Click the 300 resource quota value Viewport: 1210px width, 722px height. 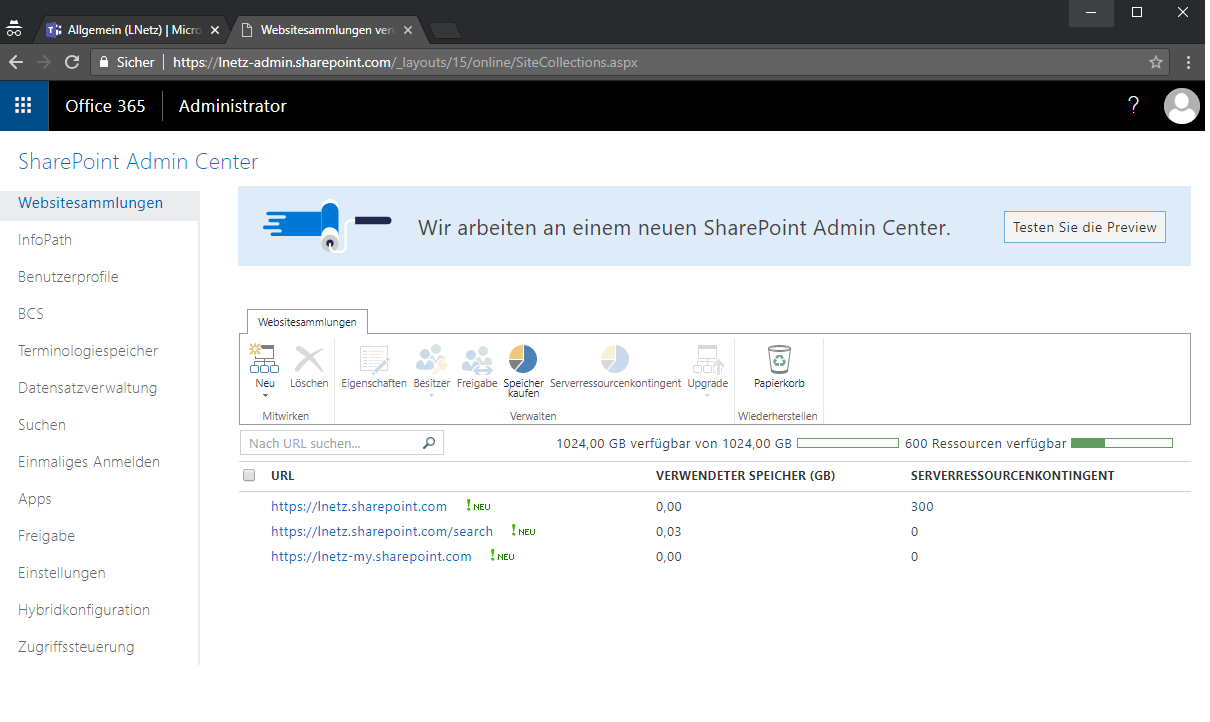click(x=922, y=507)
